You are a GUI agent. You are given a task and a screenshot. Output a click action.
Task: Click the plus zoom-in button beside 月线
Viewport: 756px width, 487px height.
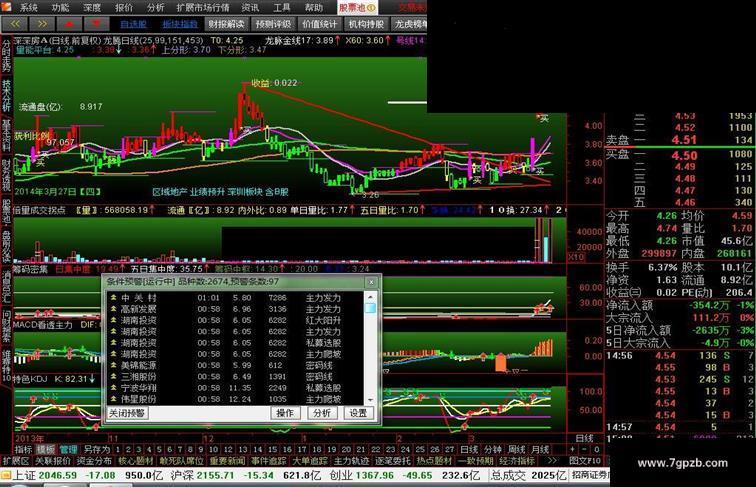pos(573,449)
